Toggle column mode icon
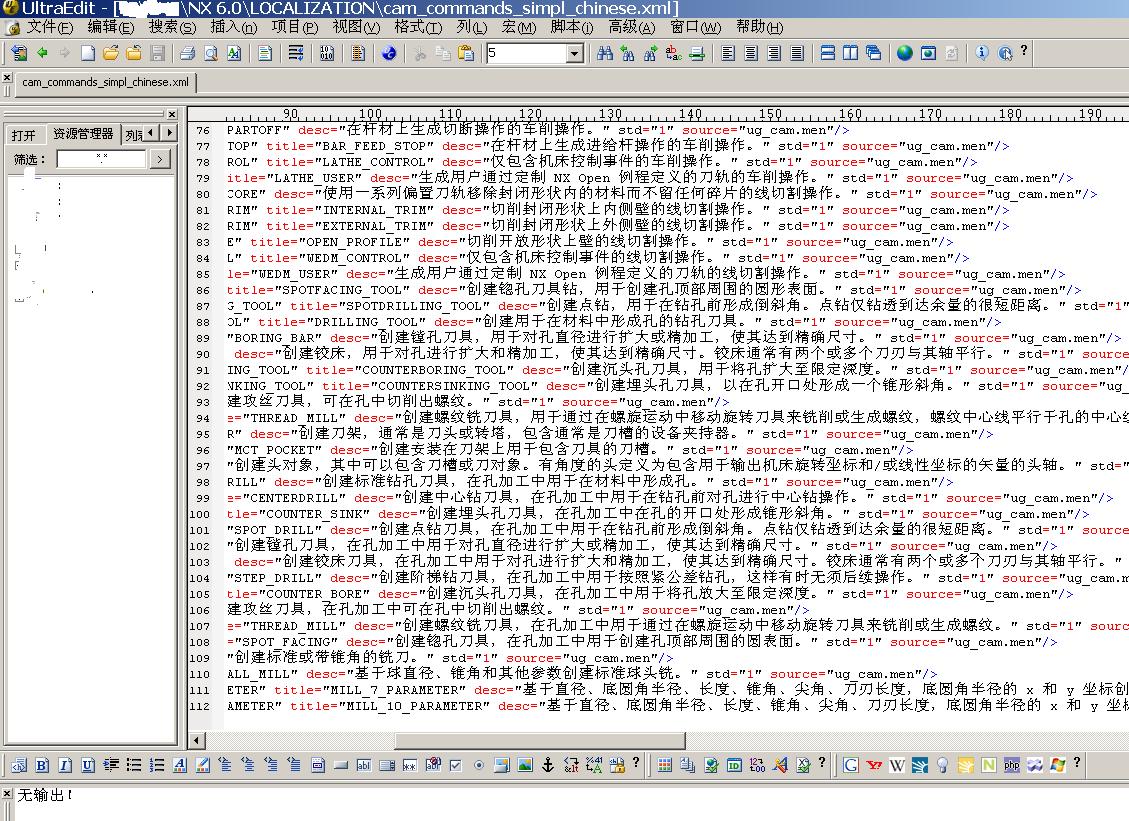This screenshot has width=1129, height=821. click(x=358, y=53)
